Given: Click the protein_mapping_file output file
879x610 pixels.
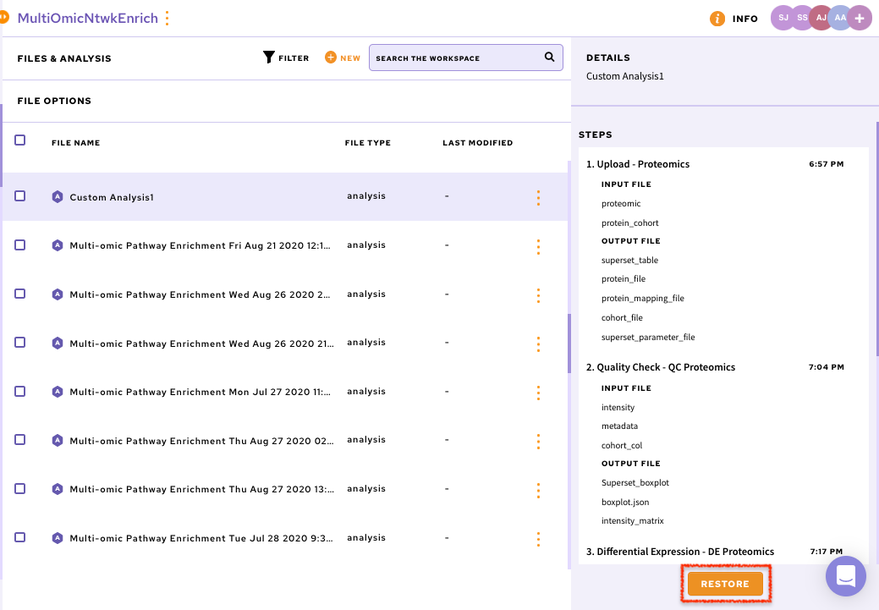Looking at the screenshot, I should (643, 298).
